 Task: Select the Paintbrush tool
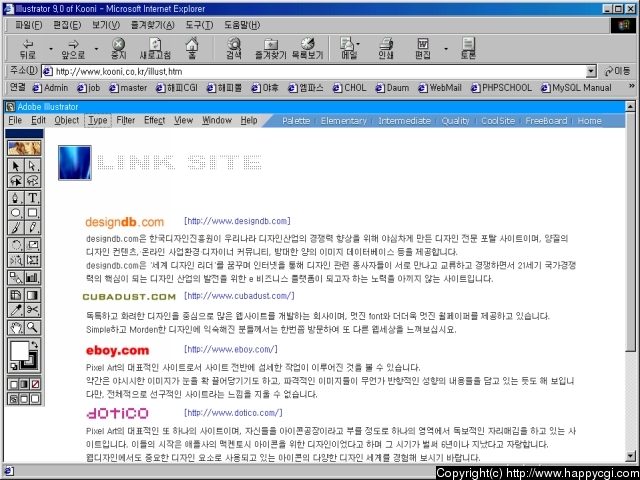pyautogui.click(x=16, y=227)
